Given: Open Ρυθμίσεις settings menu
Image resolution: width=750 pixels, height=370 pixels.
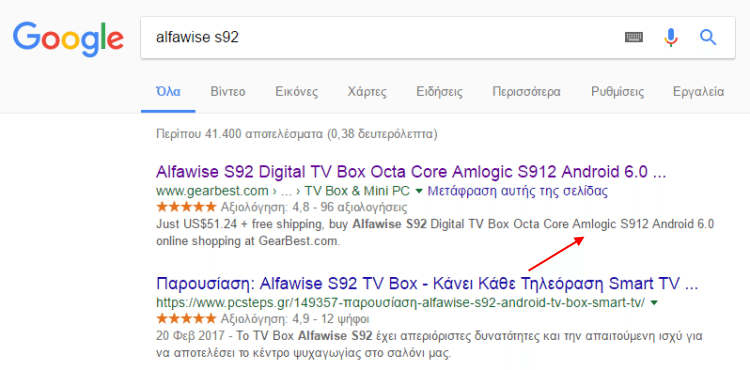Looking at the screenshot, I should (618, 92).
